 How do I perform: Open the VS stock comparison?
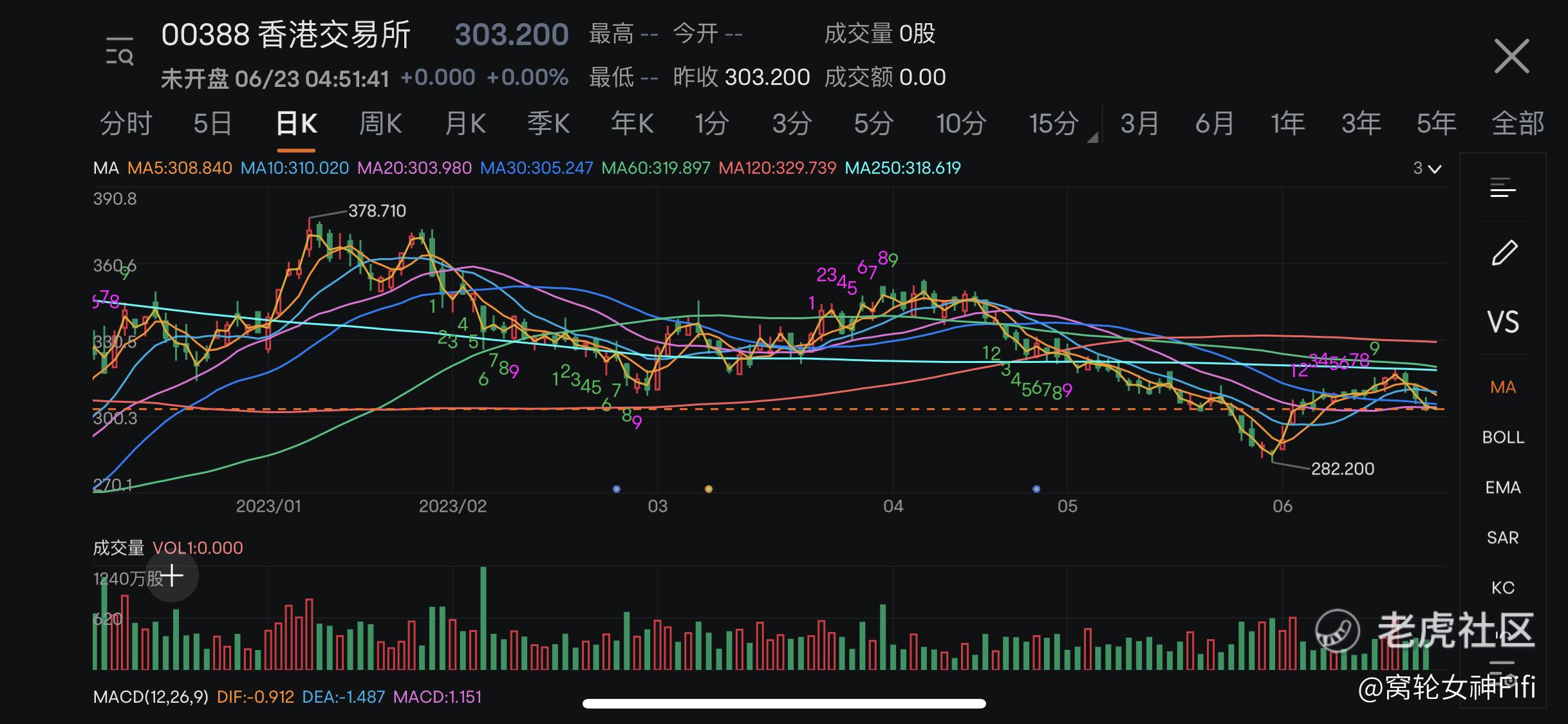coord(1503,322)
